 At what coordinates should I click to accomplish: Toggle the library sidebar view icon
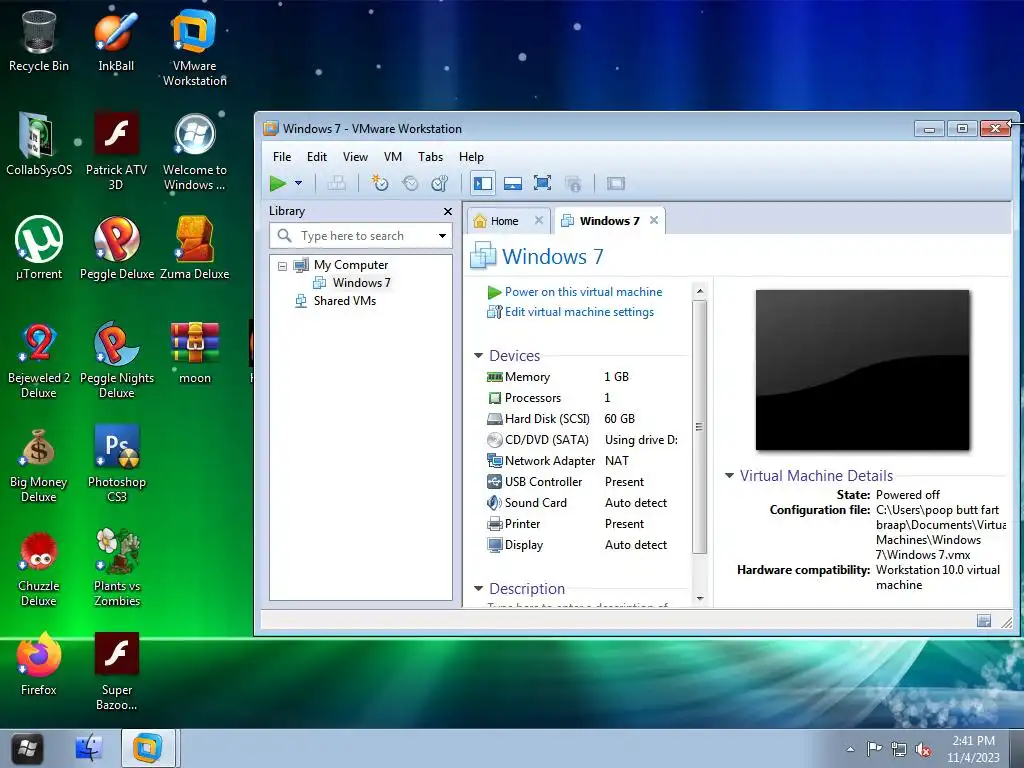coord(483,184)
